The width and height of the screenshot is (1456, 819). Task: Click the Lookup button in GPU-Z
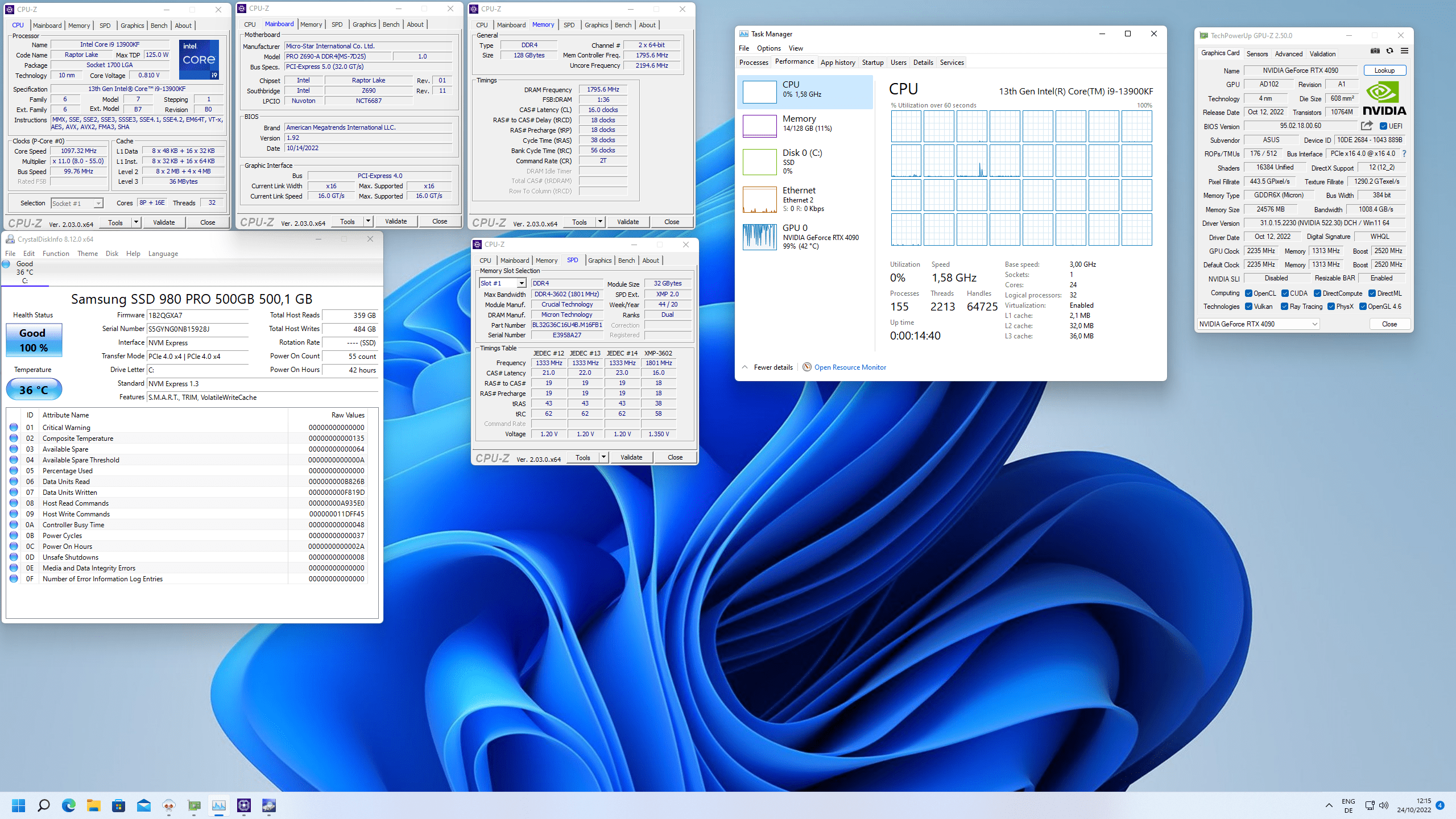(x=1384, y=71)
